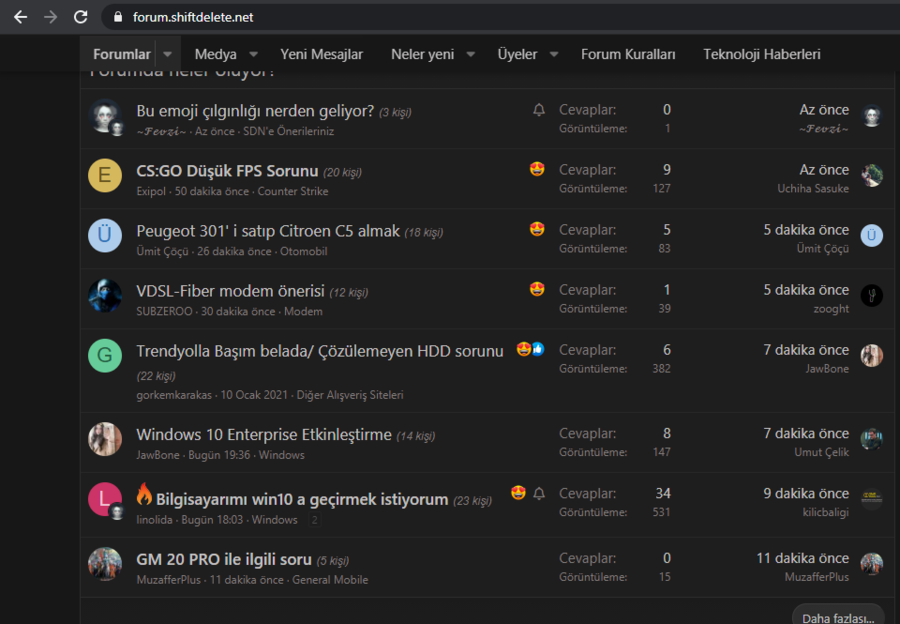
Task: Click bell icon on emoji çılgınlığı thread
Action: point(538,110)
